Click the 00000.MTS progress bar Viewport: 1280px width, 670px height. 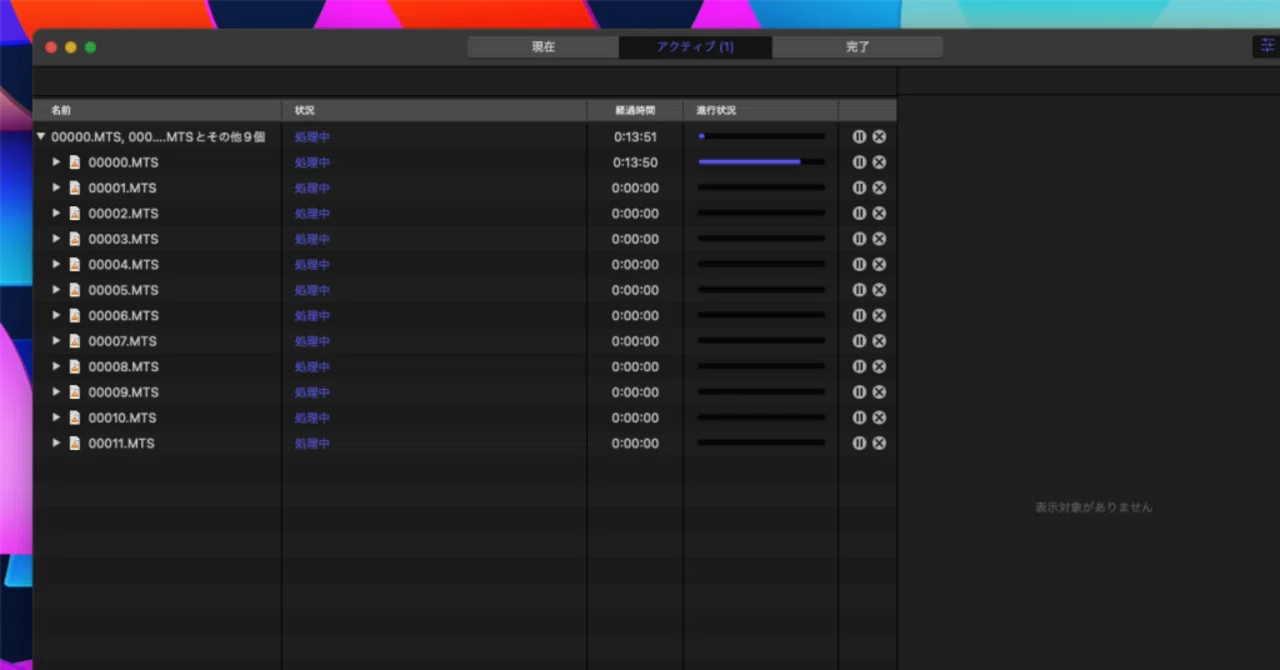point(761,162)
